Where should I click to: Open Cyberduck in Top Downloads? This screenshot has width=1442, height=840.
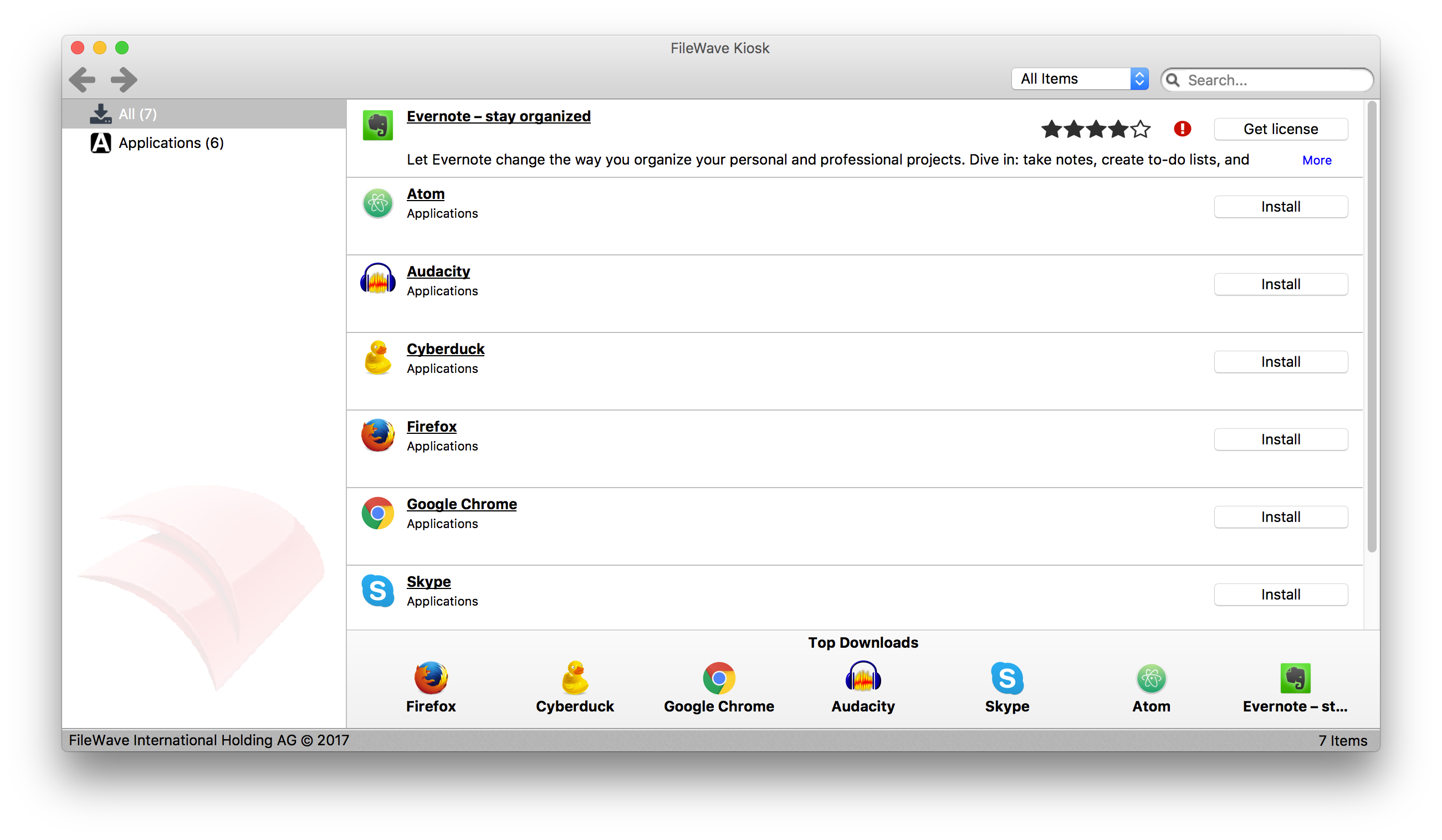tap(575, 688)
